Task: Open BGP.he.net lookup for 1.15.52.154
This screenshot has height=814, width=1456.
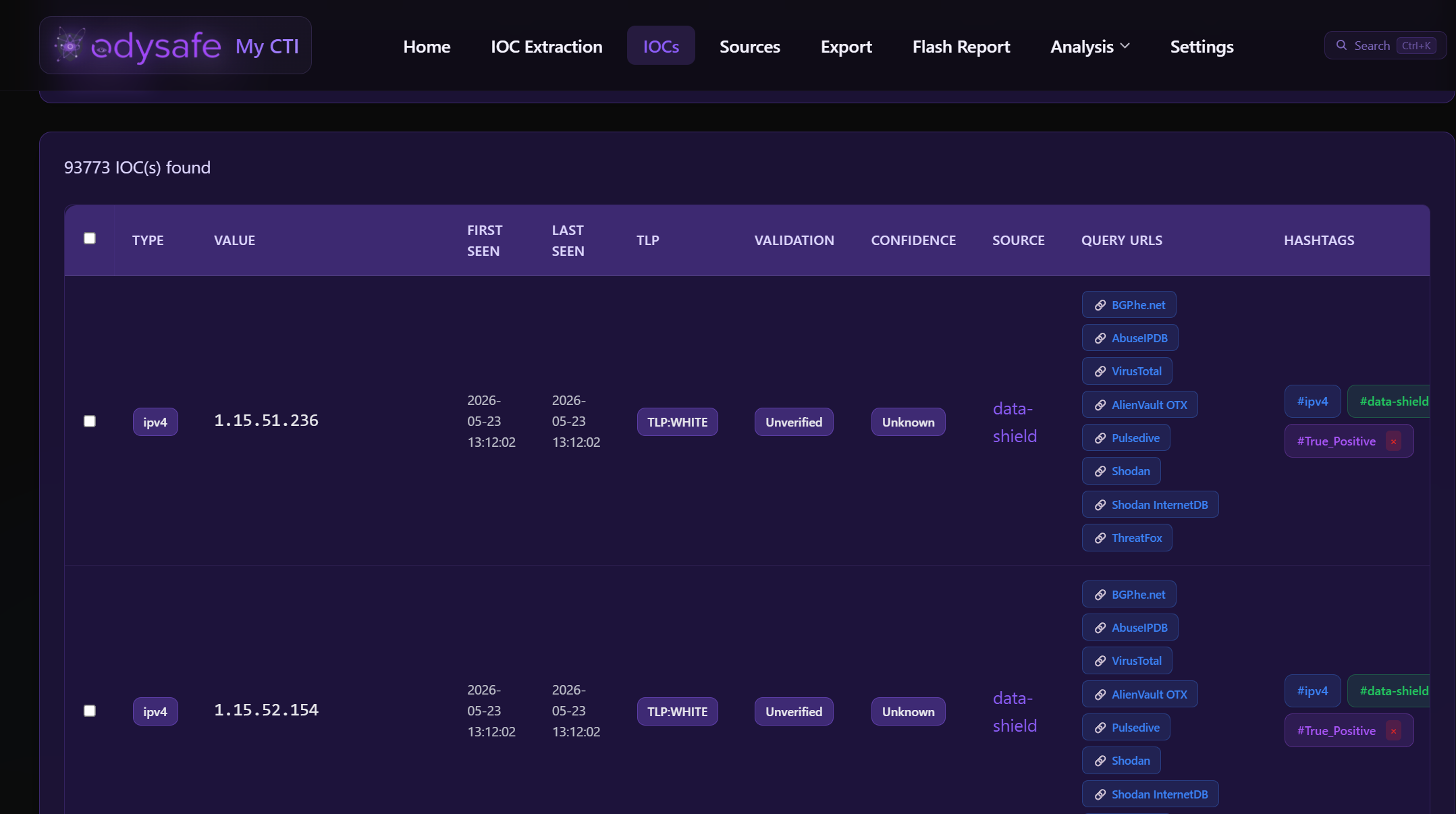Action: tap(1129, 595)
